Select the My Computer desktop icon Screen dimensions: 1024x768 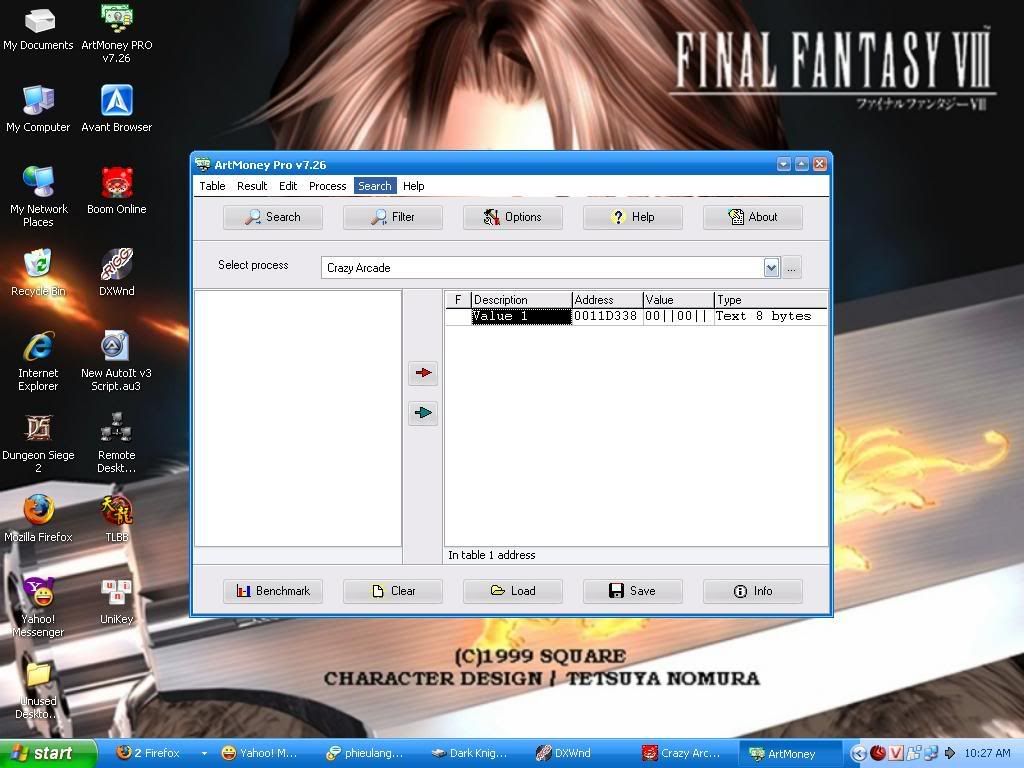(x=39, y=109)
